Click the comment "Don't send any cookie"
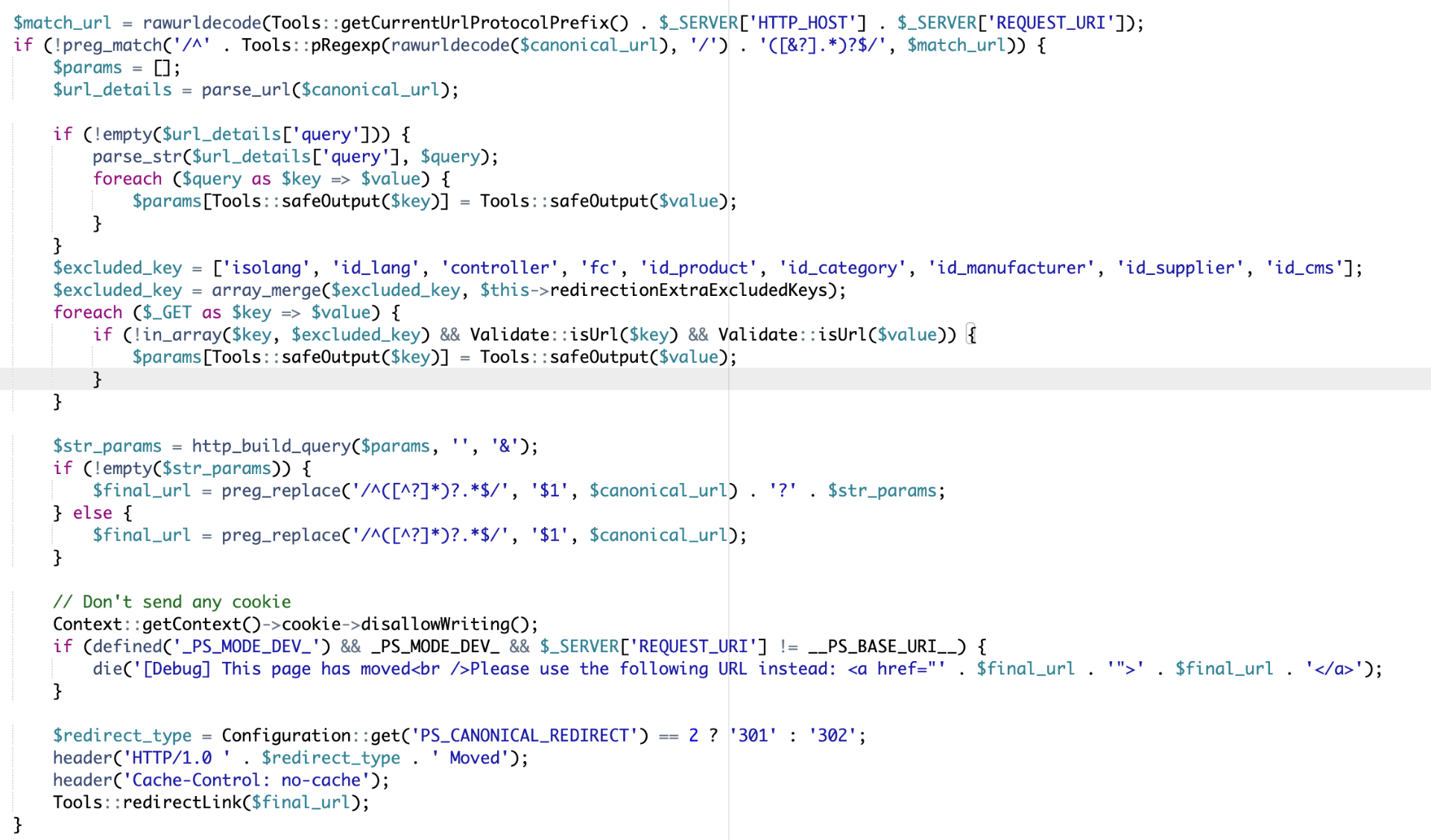This screenshot has width=1431, height=840. (x=171, y=602)
